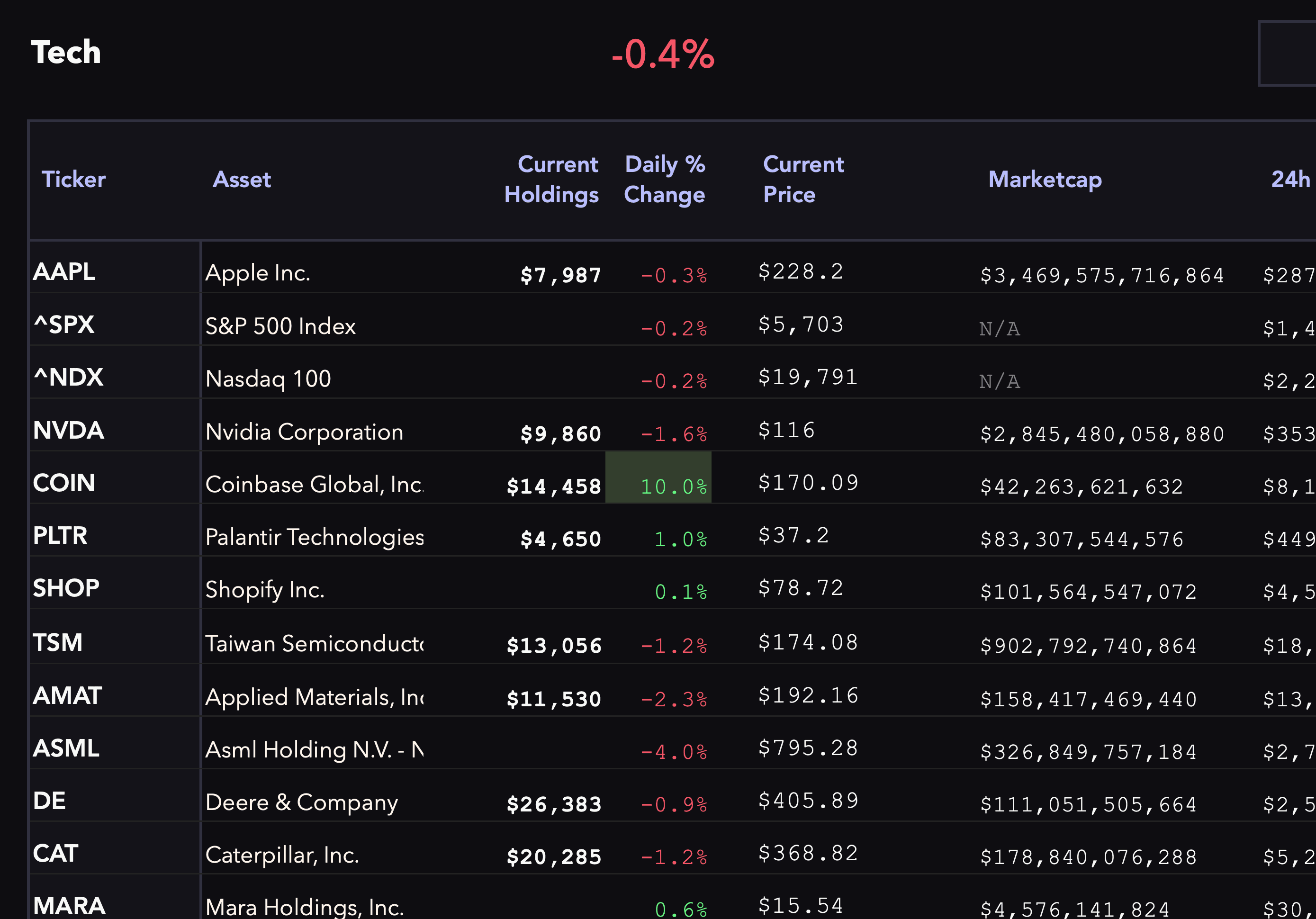Click the Nasdaq 100 asset name
Viewport: 1316px width, 919px height.
[268, 378]
